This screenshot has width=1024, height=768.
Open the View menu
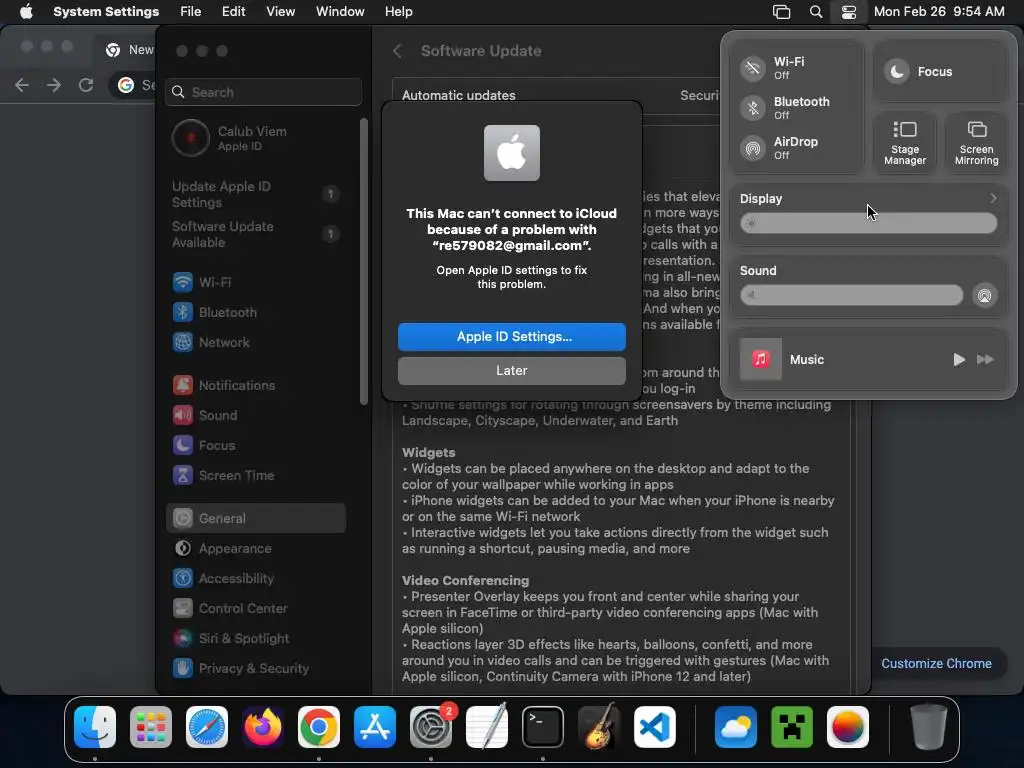tap(280, 12)
